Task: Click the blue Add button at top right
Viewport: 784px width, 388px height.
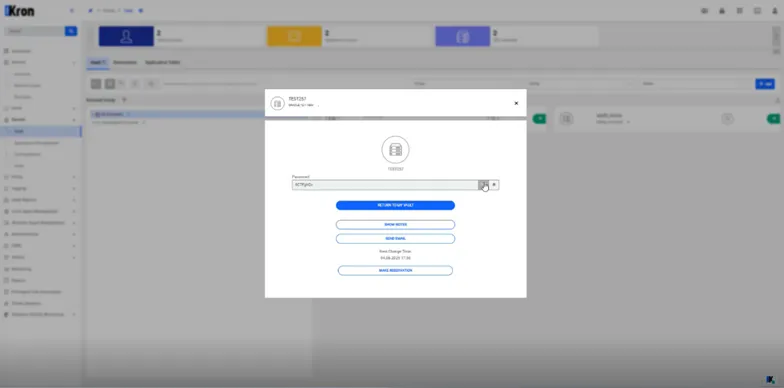Action: coord(765,84)
